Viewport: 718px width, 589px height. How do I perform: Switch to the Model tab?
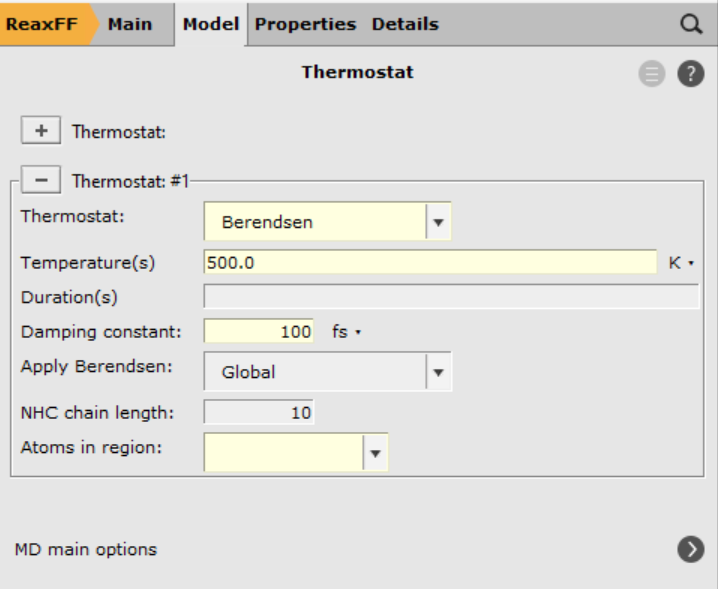(211, 24)
